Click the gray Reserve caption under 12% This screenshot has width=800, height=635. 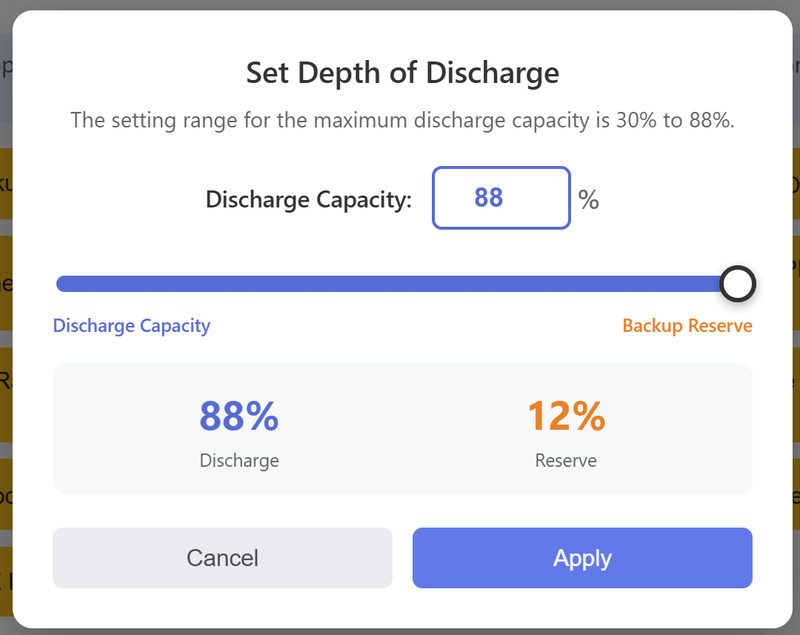(x=566, y=461)
